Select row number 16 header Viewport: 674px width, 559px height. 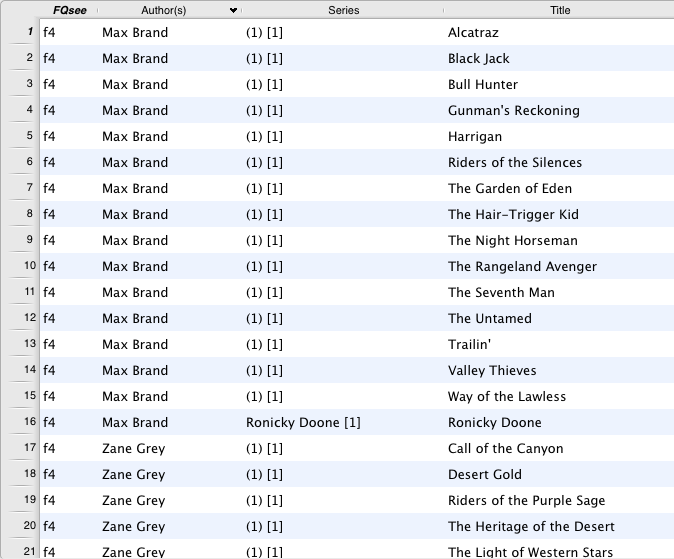20,422
